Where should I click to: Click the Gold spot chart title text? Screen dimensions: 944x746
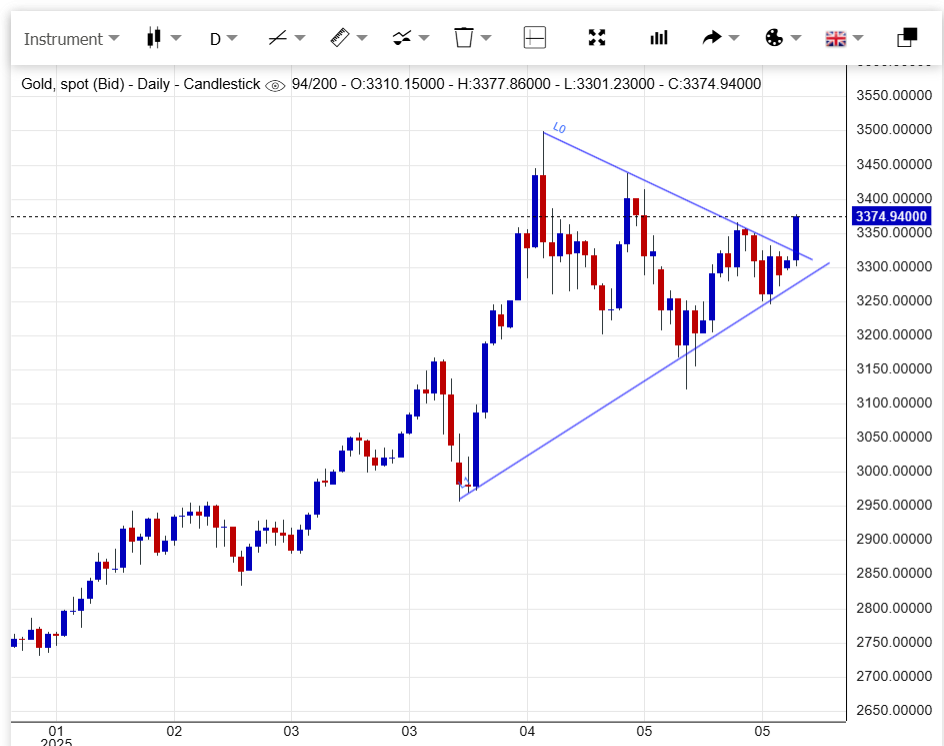click(140, 84)
